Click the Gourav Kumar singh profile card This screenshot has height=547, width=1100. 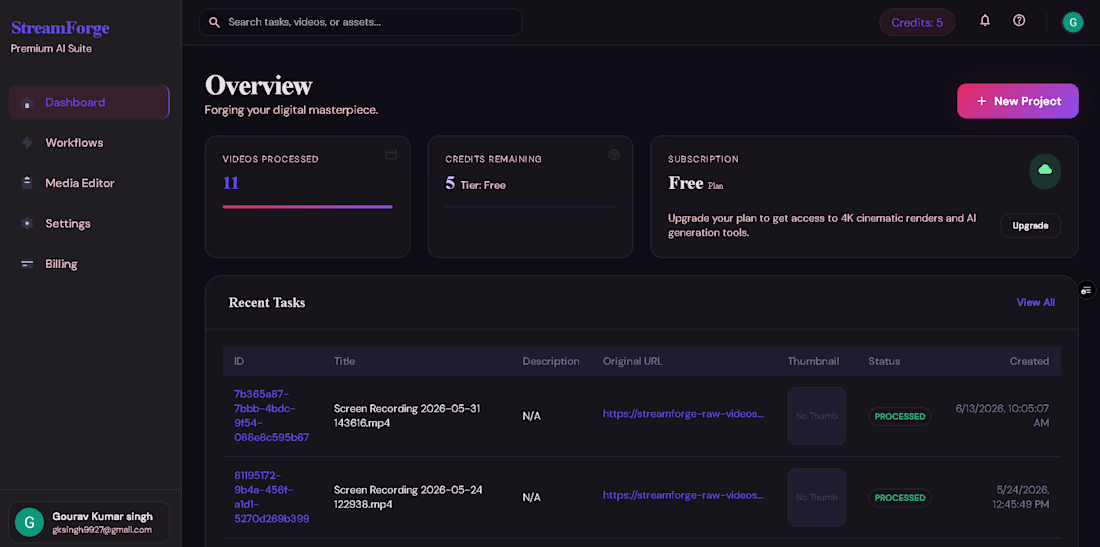point(88,522)
